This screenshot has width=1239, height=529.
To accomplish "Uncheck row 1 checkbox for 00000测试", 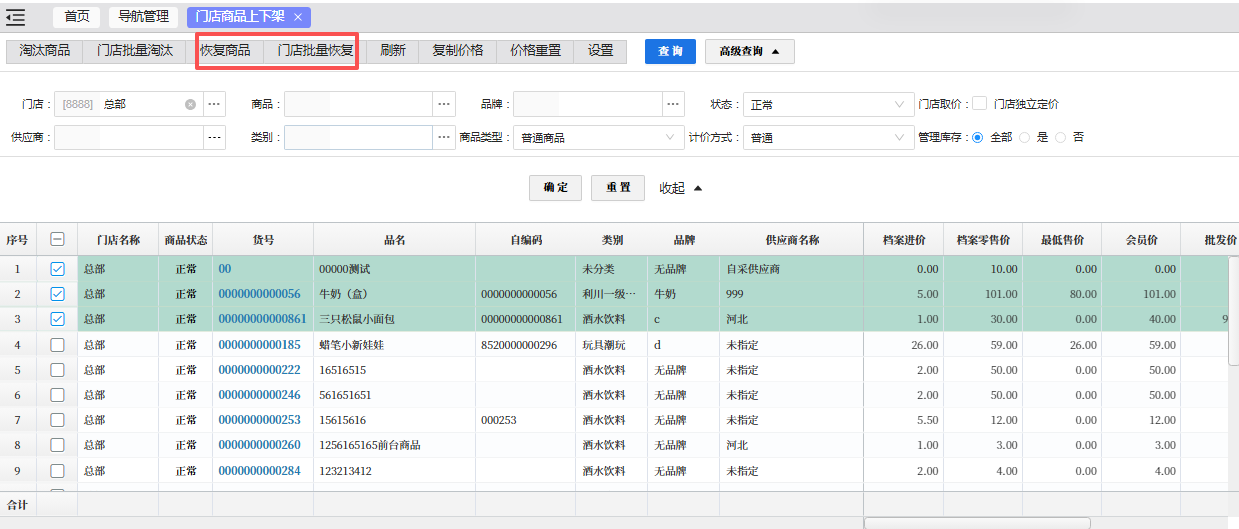I will click(x=57, y=269).
